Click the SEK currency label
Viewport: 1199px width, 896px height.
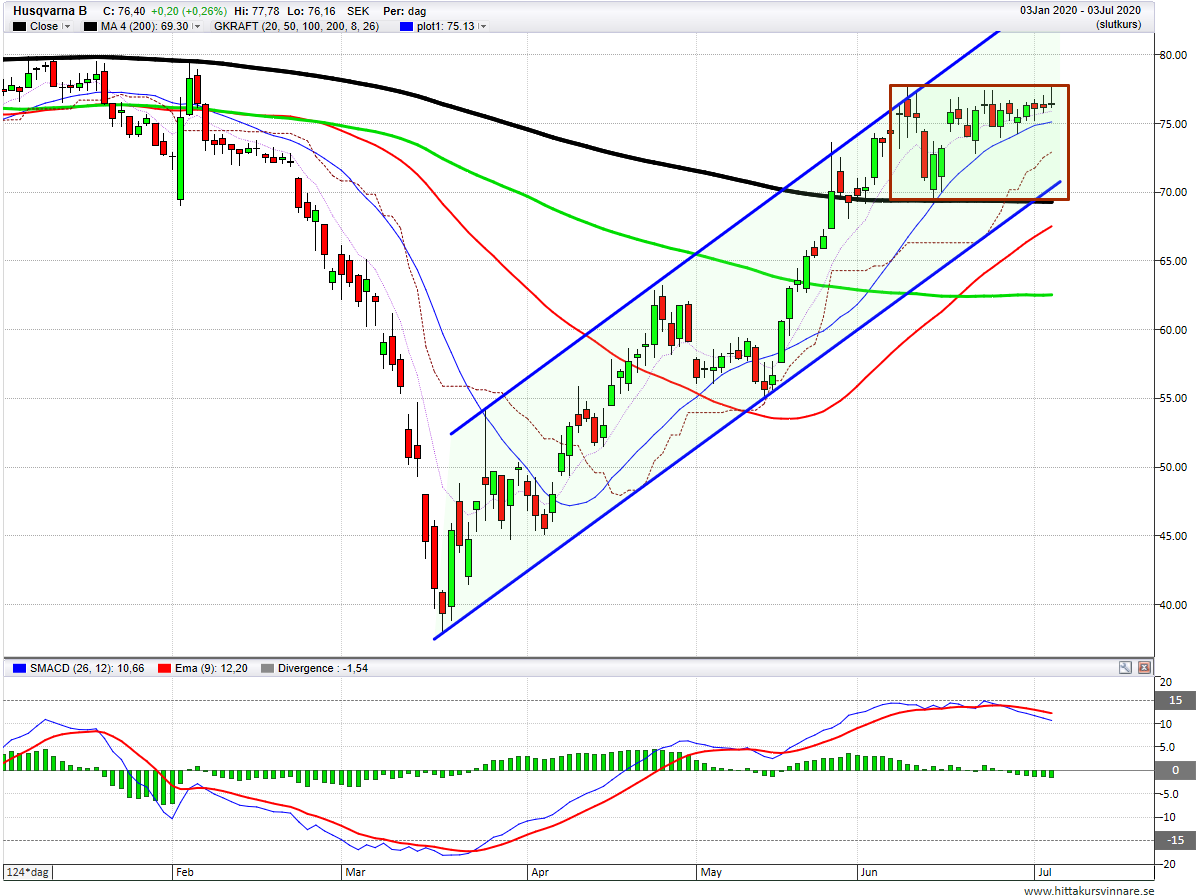click(x=358, y=11)
